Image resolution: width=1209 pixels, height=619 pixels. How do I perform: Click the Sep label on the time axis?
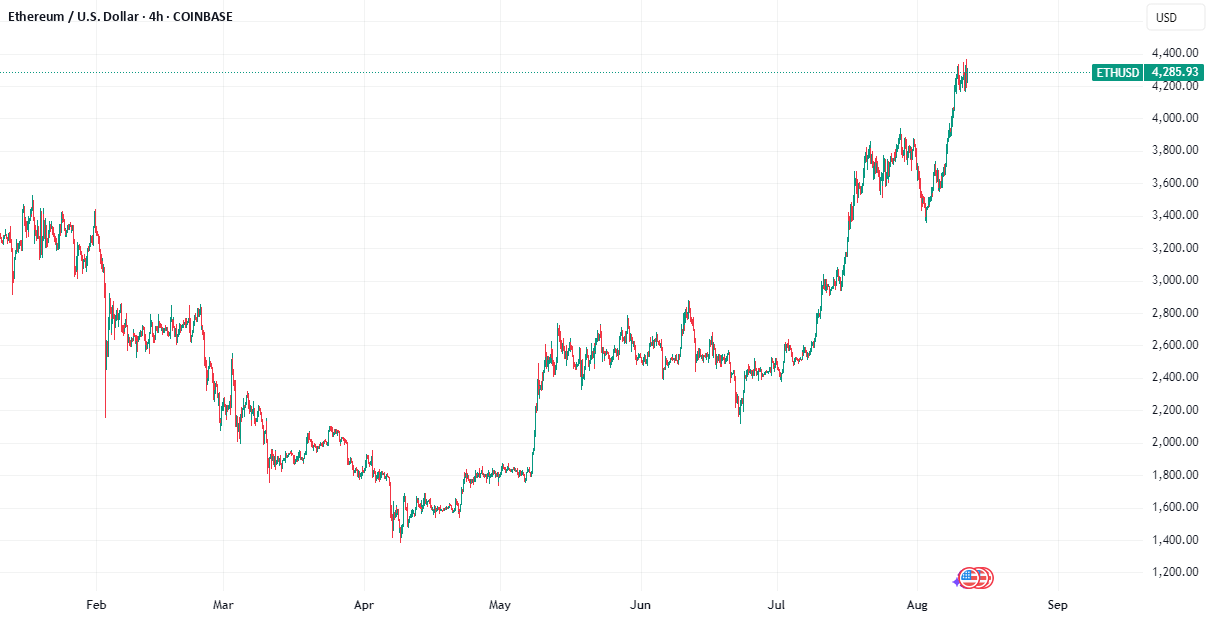click(1058, 605)
